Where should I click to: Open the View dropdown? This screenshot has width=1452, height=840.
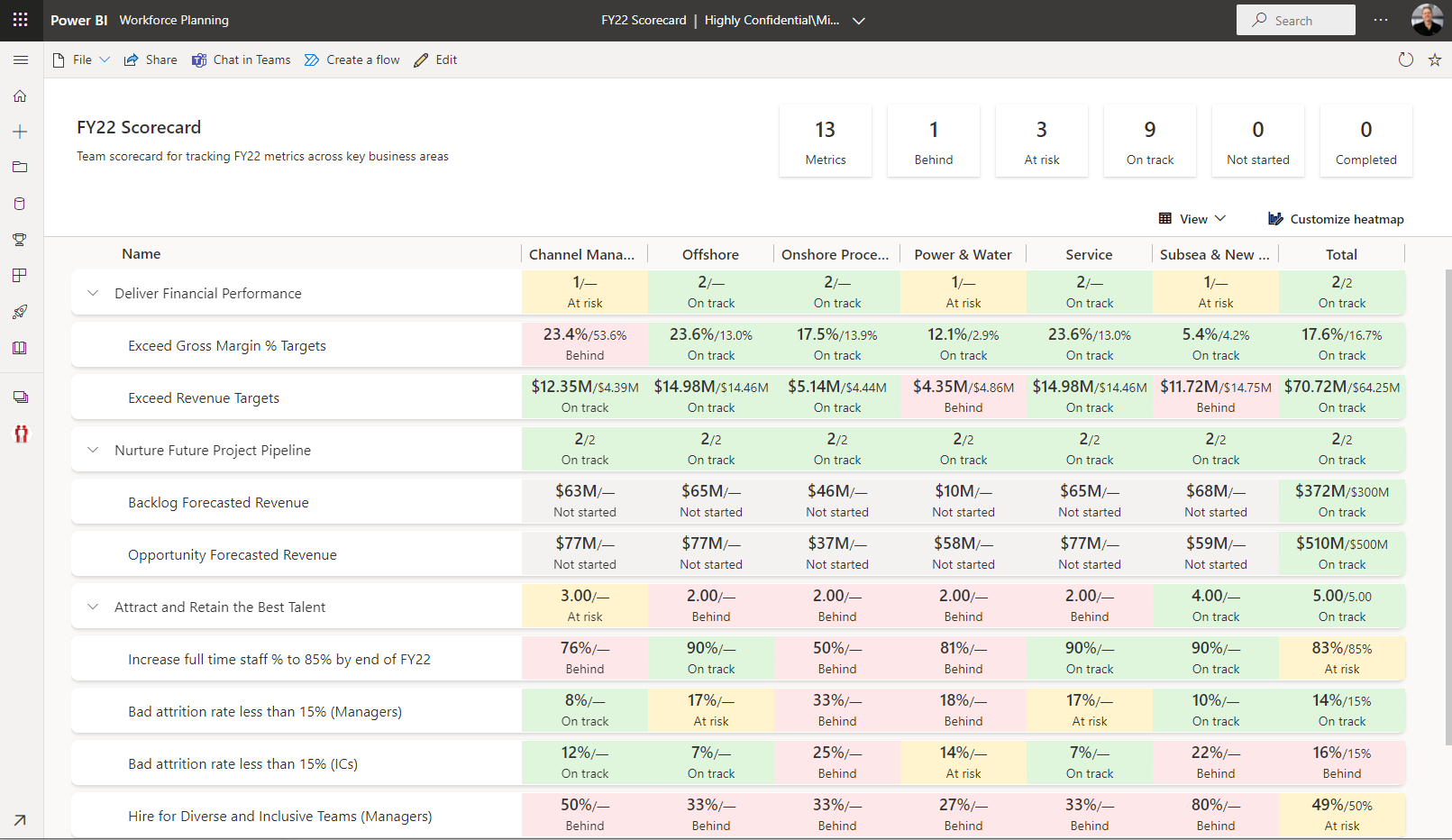tap(1192, 219)
